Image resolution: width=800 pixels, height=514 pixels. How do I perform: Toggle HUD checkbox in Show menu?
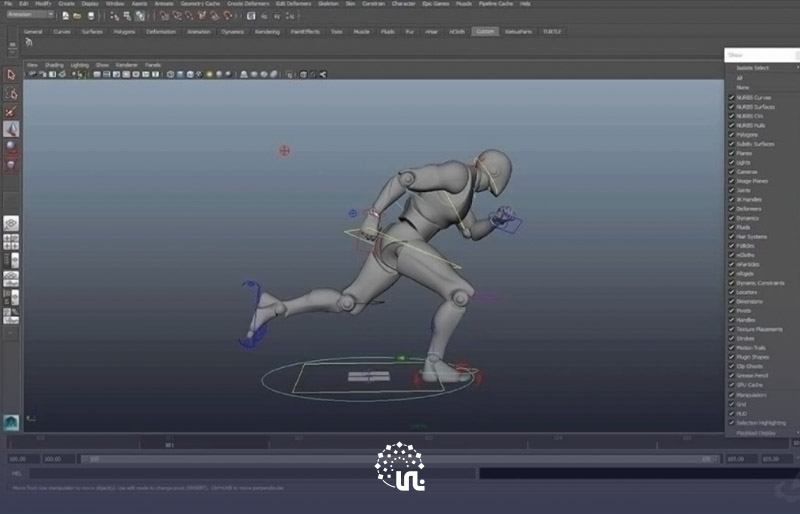[731, 413]
